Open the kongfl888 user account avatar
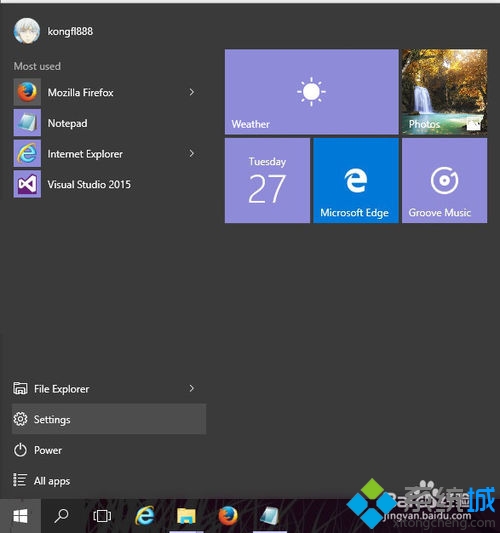This screenshot has width=500, height=533. pos(27,31)
